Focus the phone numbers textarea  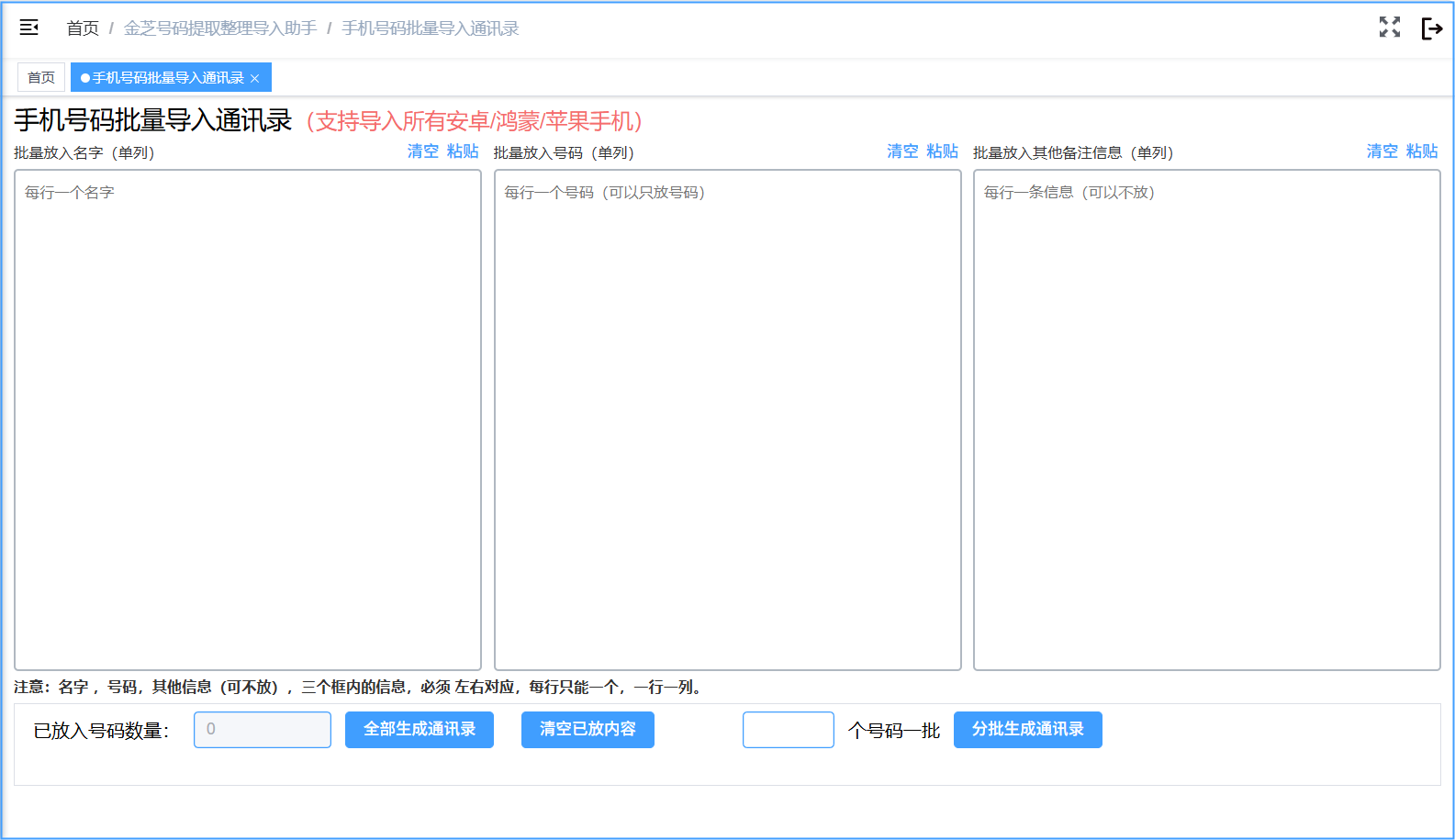tap(728, 420)
